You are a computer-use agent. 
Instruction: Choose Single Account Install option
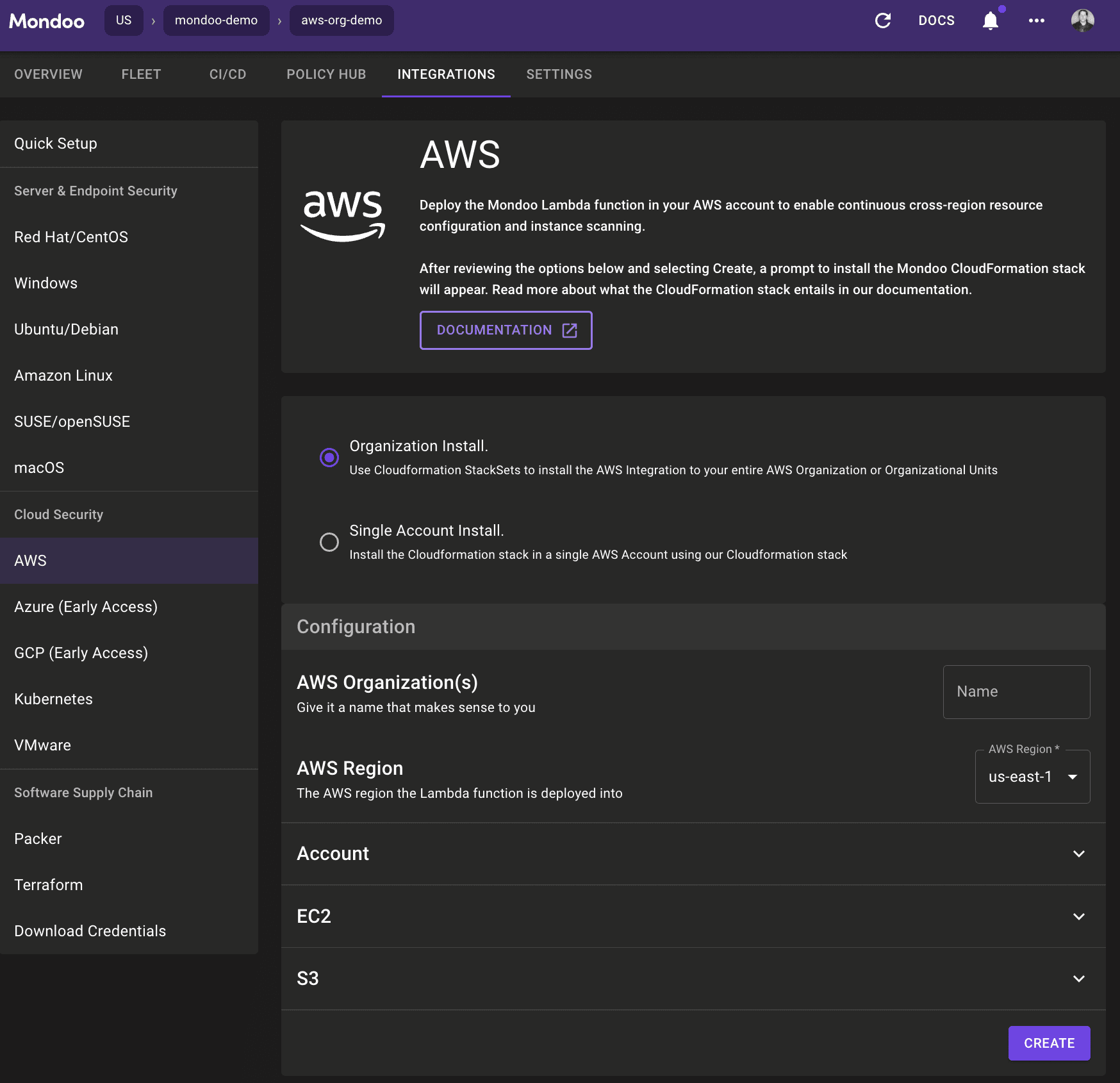(x=329, y=542)
